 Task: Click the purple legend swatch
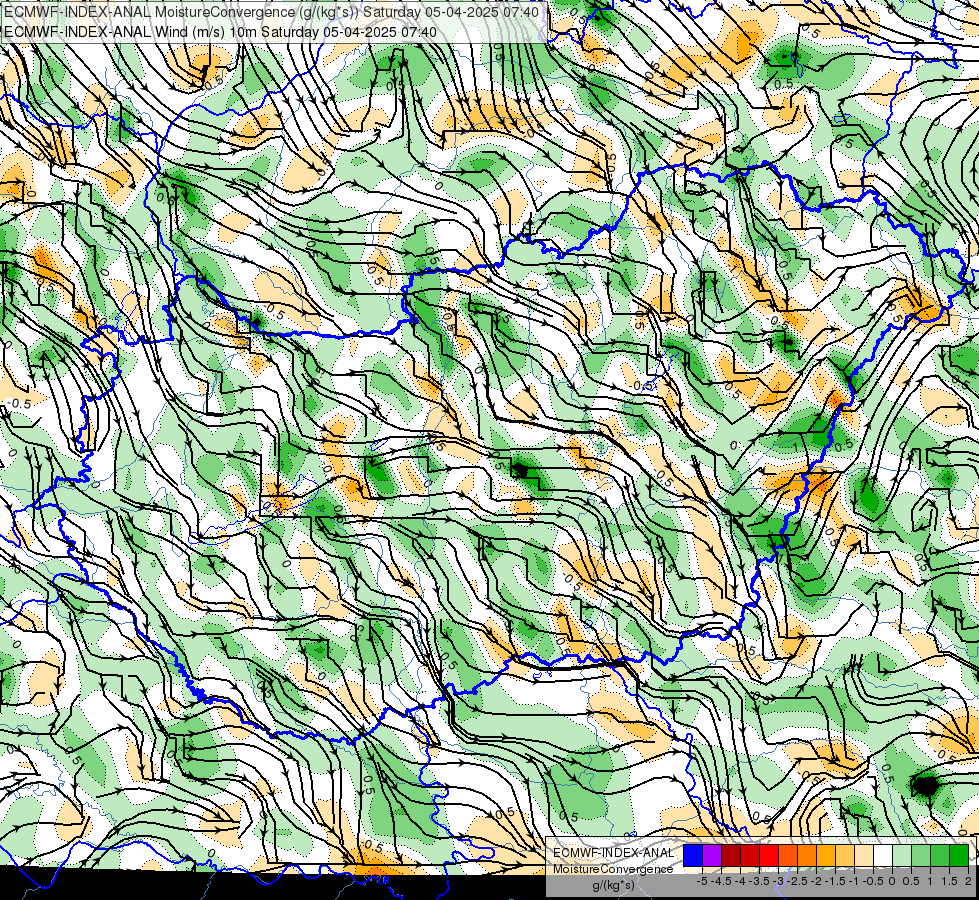pyautogui.click(x=712, y=855)
